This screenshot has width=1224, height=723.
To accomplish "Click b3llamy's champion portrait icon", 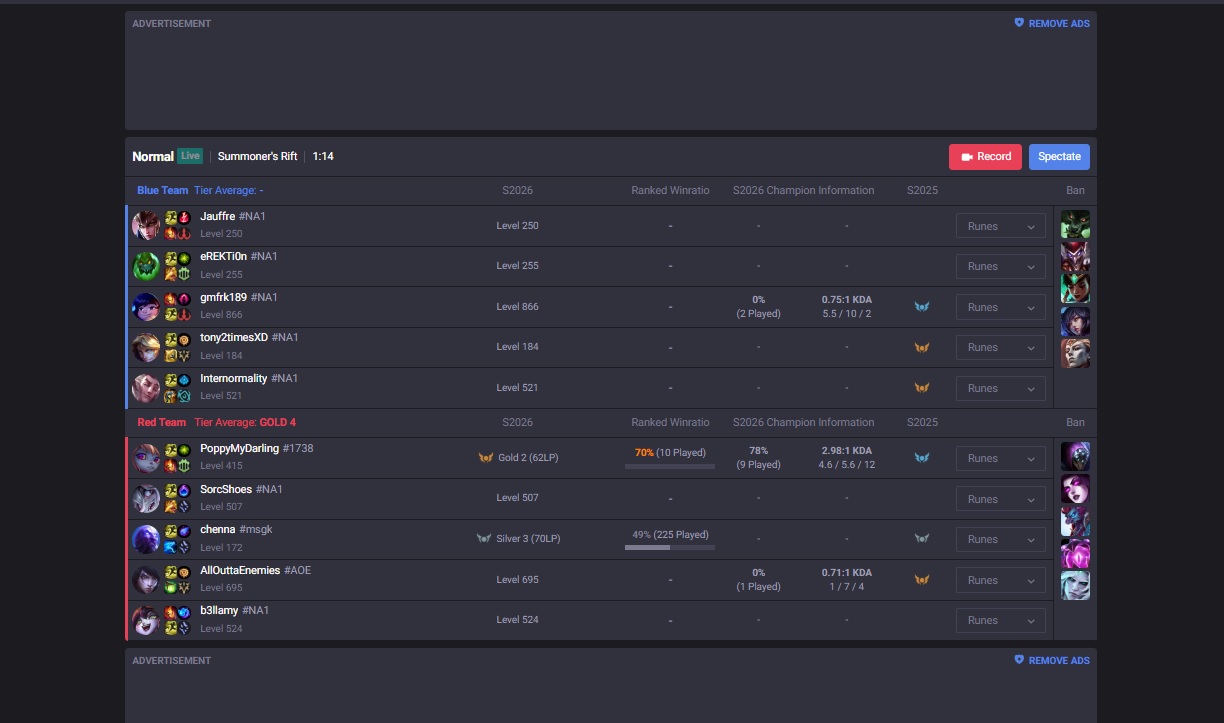I will pos(146,619).
